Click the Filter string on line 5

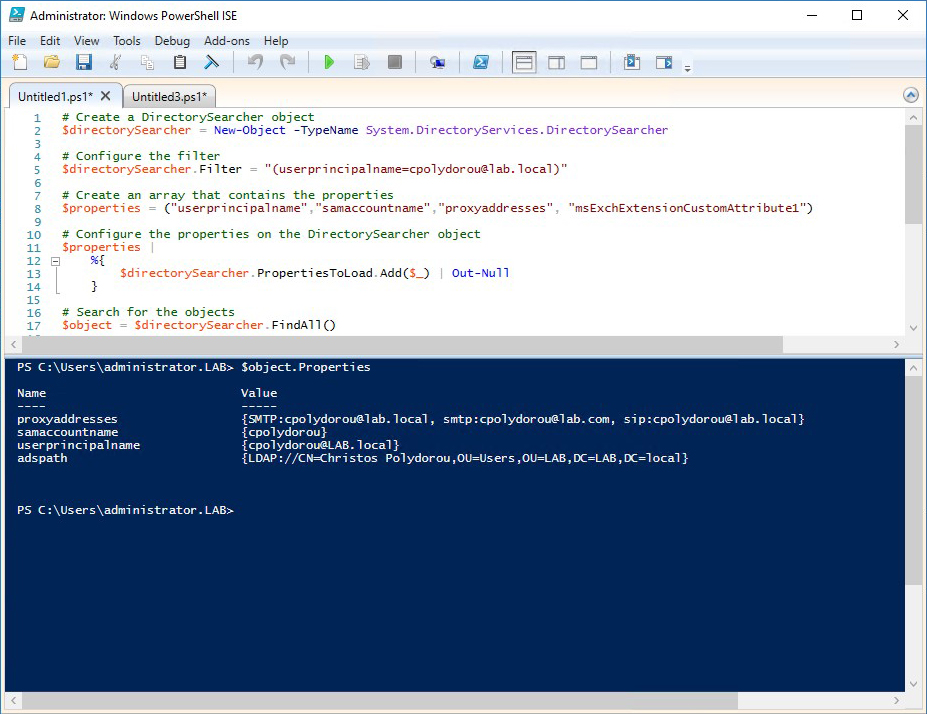click(x=416, y=169)
